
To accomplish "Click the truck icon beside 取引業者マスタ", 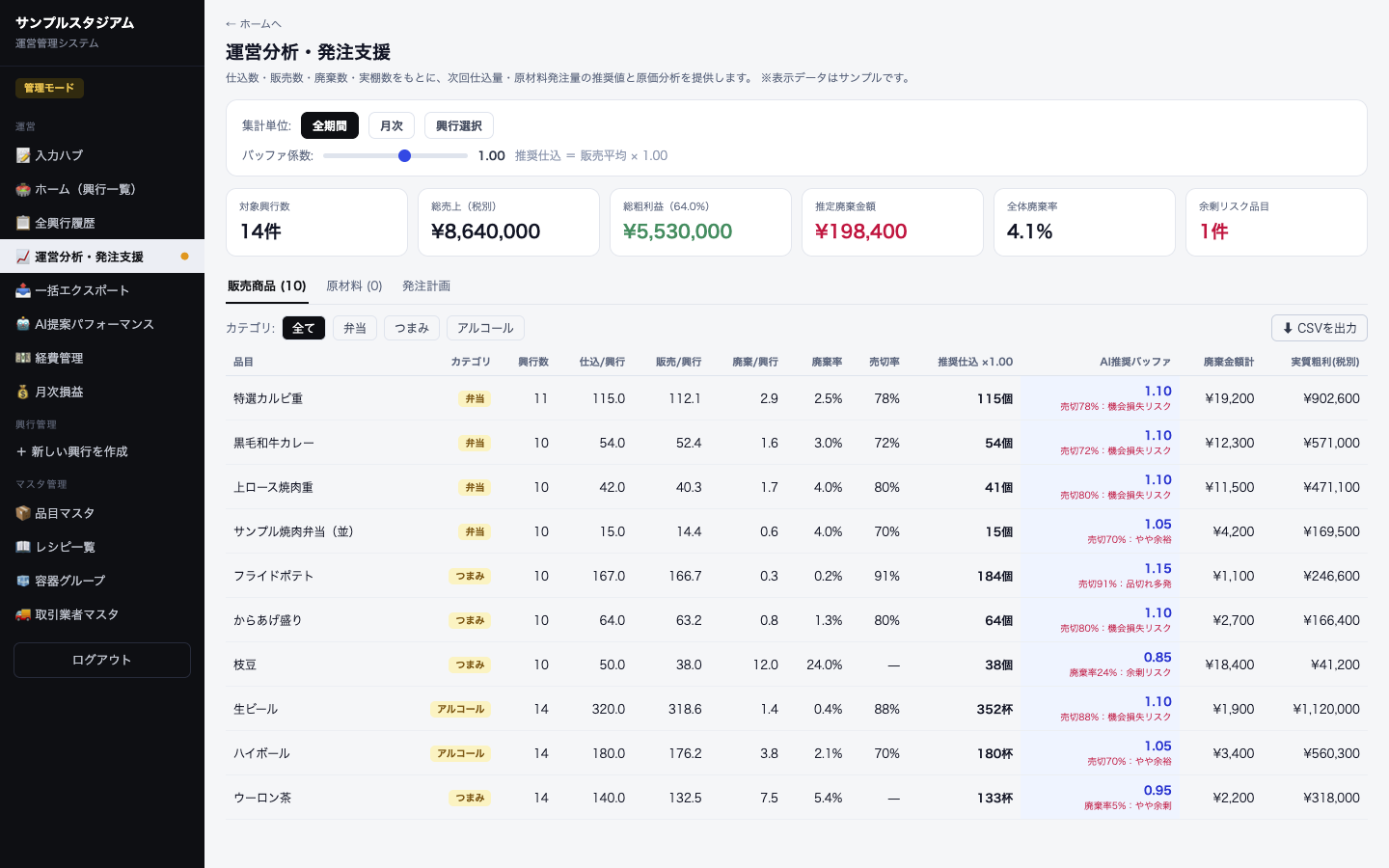I will (23, 614).
